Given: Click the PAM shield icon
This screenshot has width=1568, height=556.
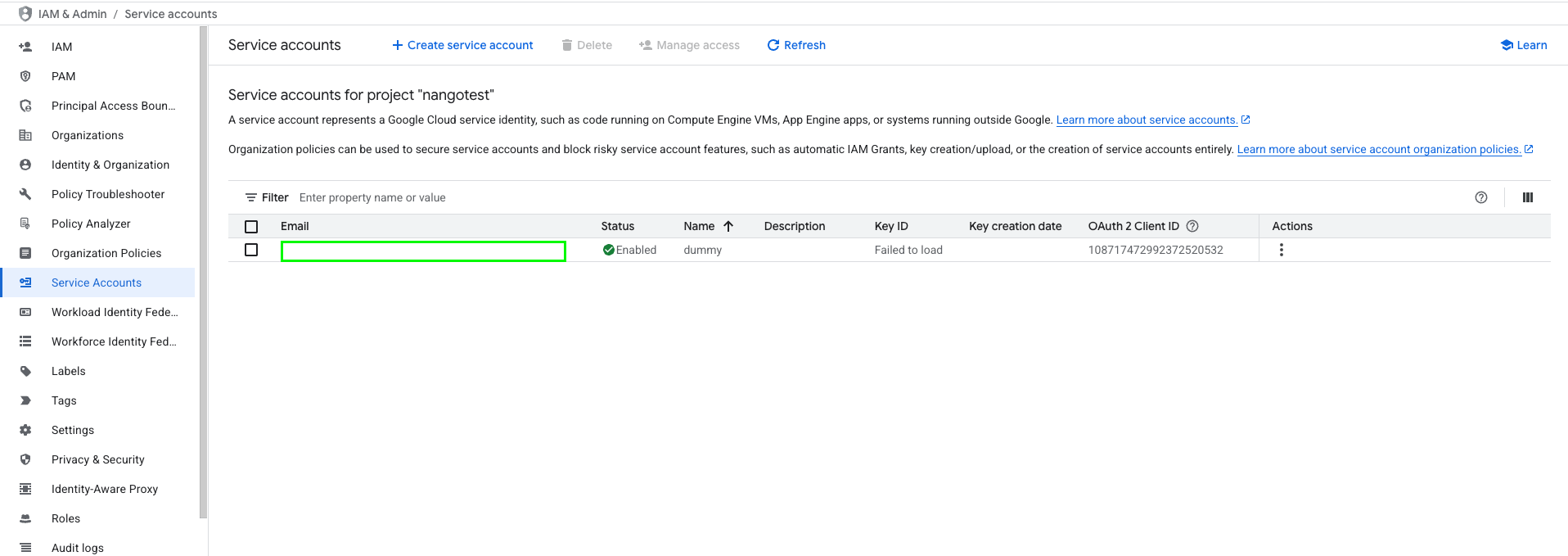Looking at the screenshot, I should pyautogui.click(x=25, y=76).
